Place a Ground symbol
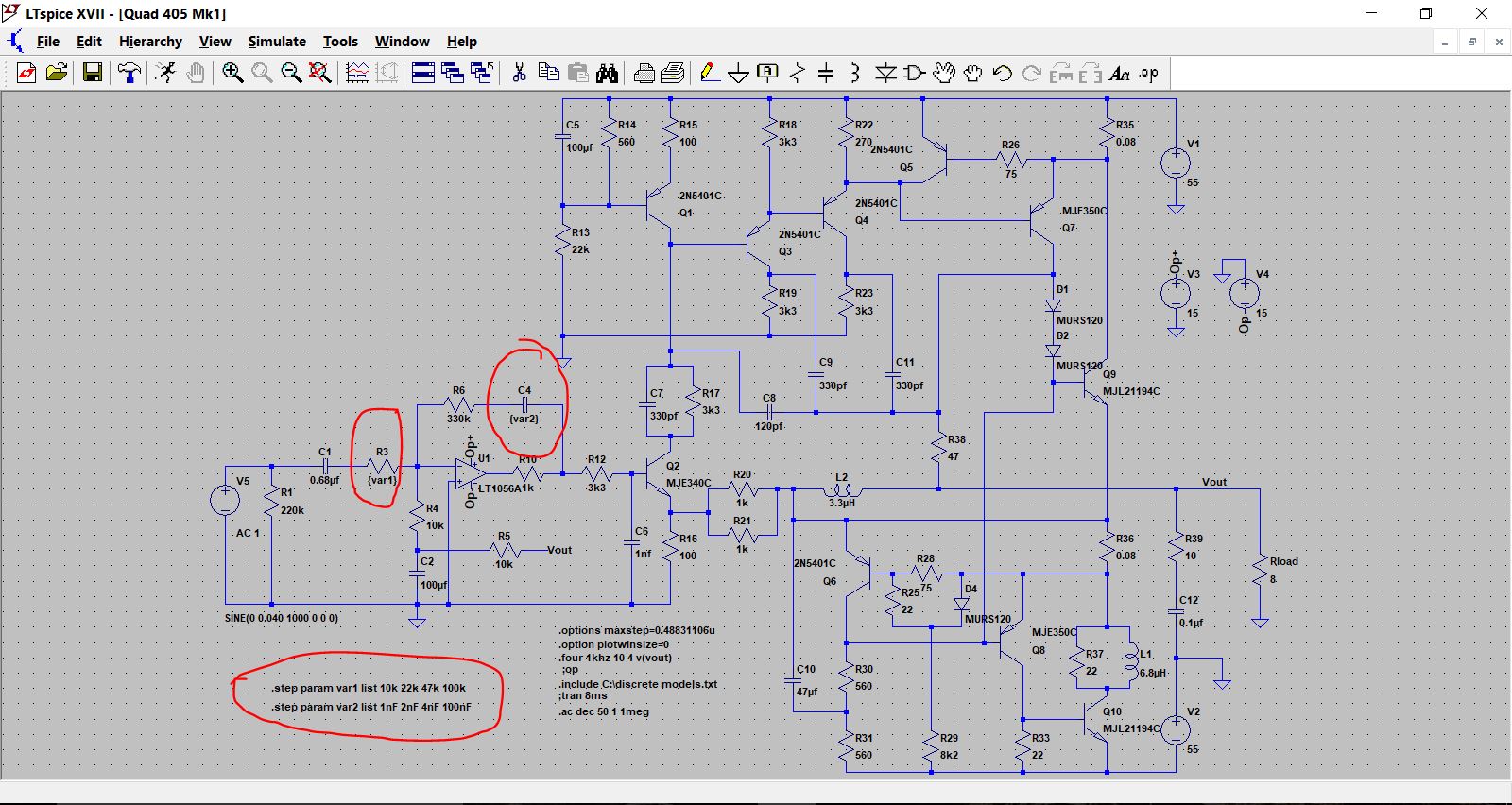1512x805 pixels. (x=739, y=73)
